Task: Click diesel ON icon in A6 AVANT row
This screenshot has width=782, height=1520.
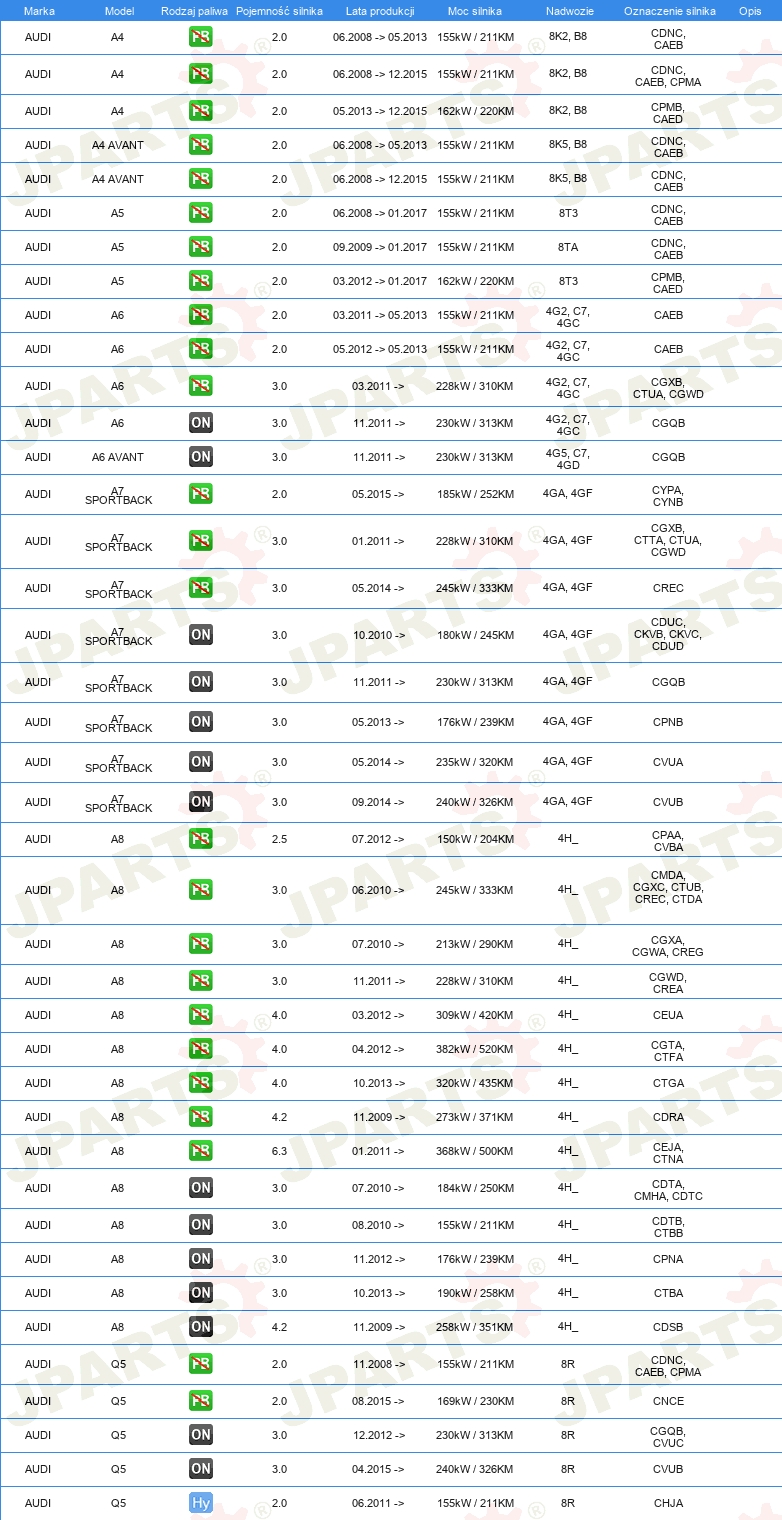Action: [201, 457]
